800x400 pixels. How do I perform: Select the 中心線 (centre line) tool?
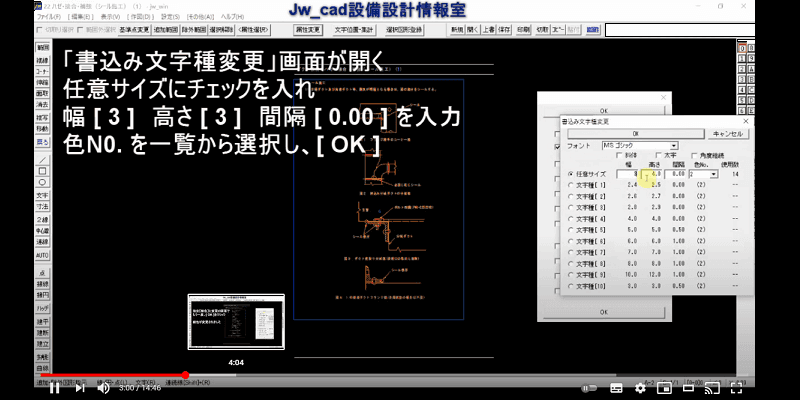pos(42,231)
